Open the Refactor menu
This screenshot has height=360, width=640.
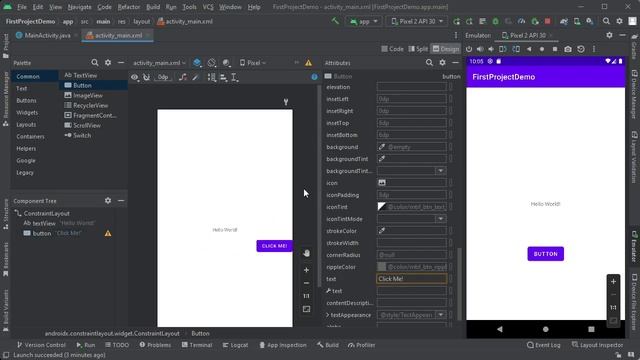(x=129, y=7)
